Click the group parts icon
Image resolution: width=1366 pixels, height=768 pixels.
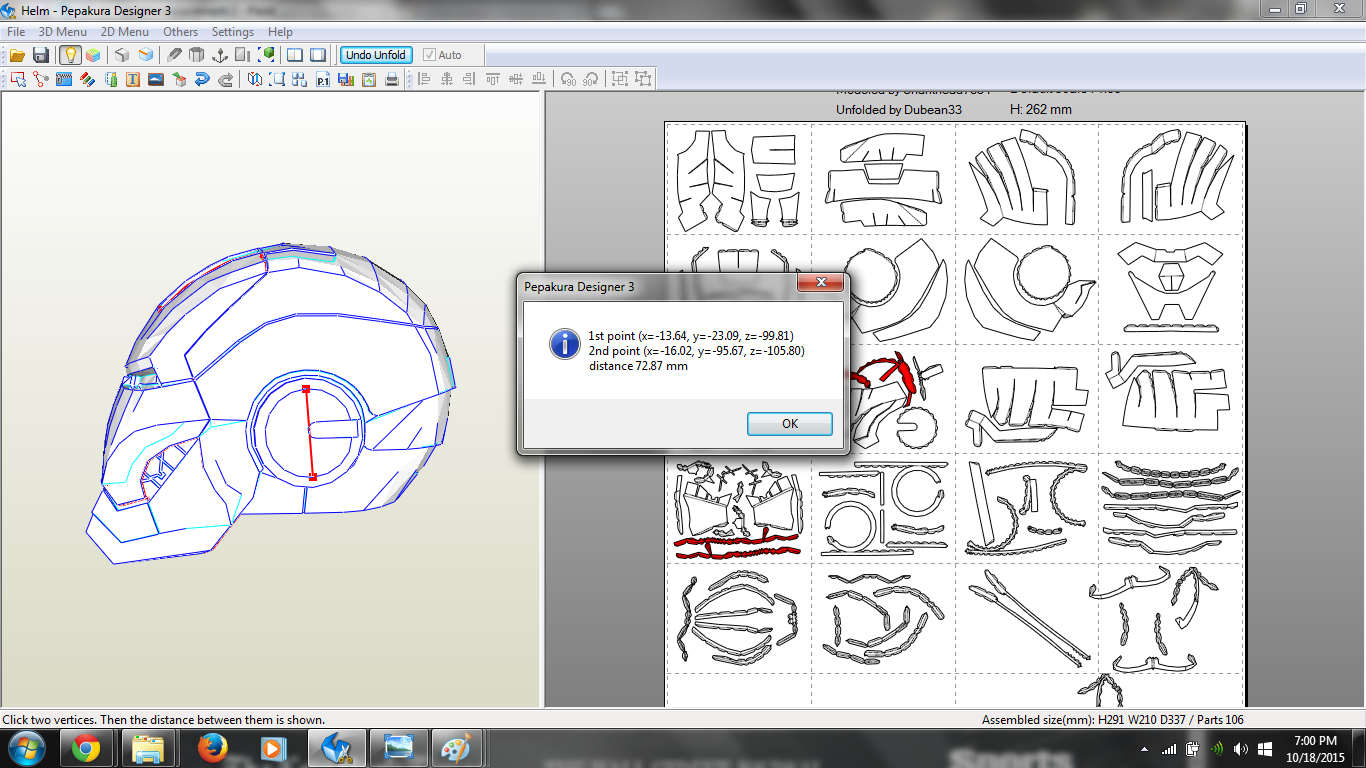(619, 79)
